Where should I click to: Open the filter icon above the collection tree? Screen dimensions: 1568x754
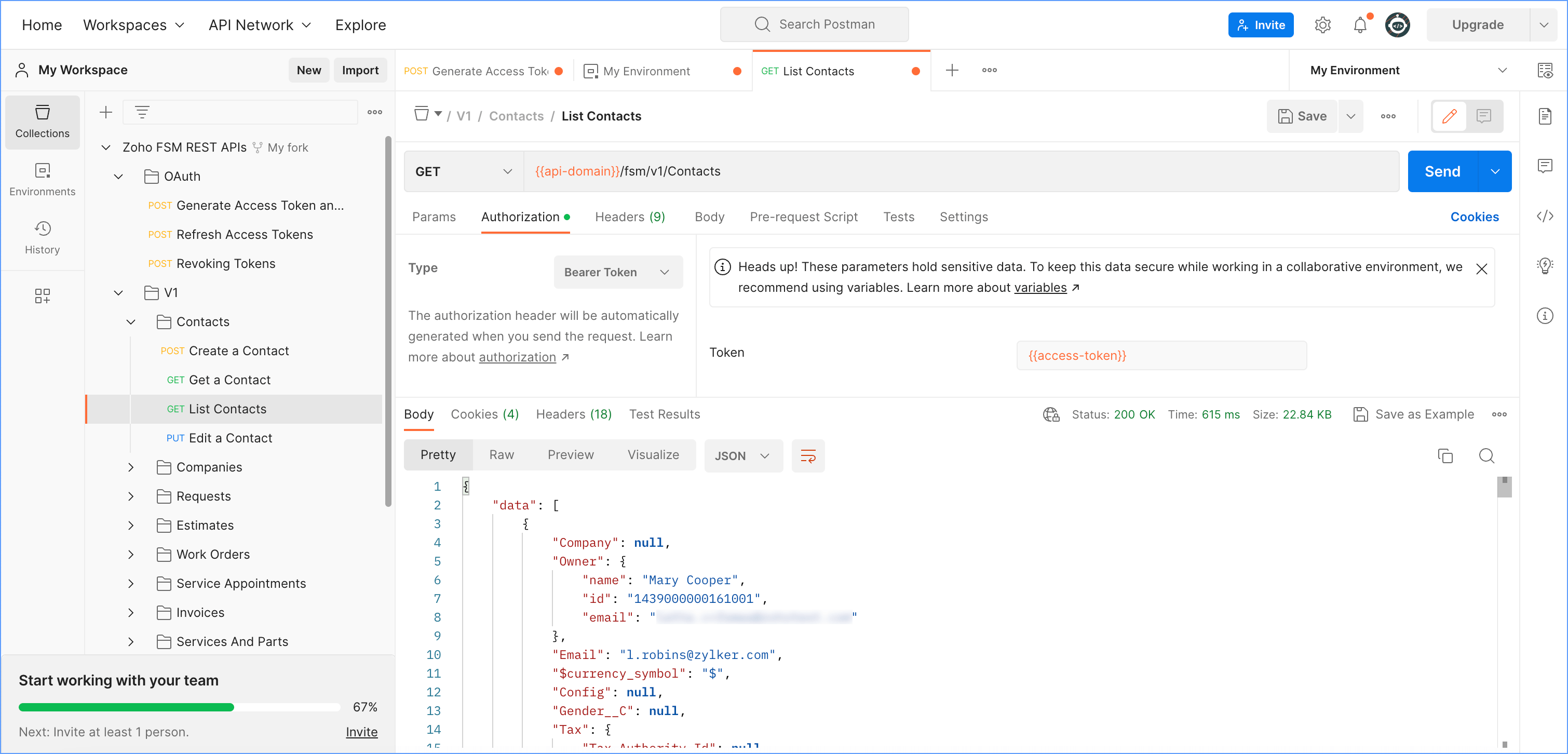(142, 112)
